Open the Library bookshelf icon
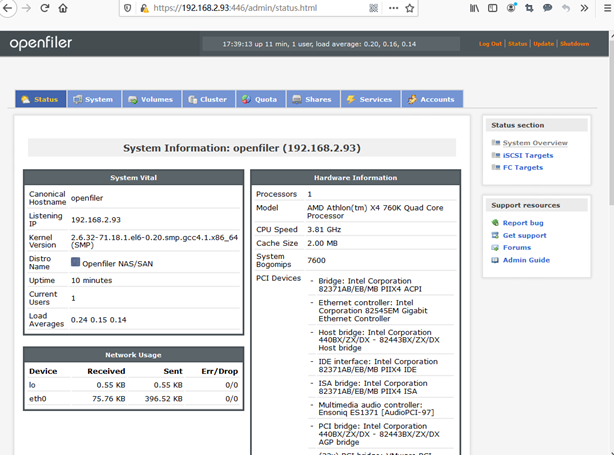 point(474,8)
